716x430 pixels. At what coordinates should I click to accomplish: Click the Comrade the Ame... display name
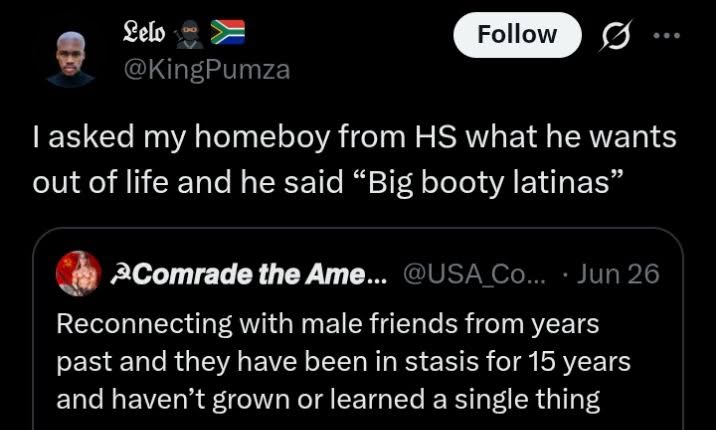click(x=248, y=274)
